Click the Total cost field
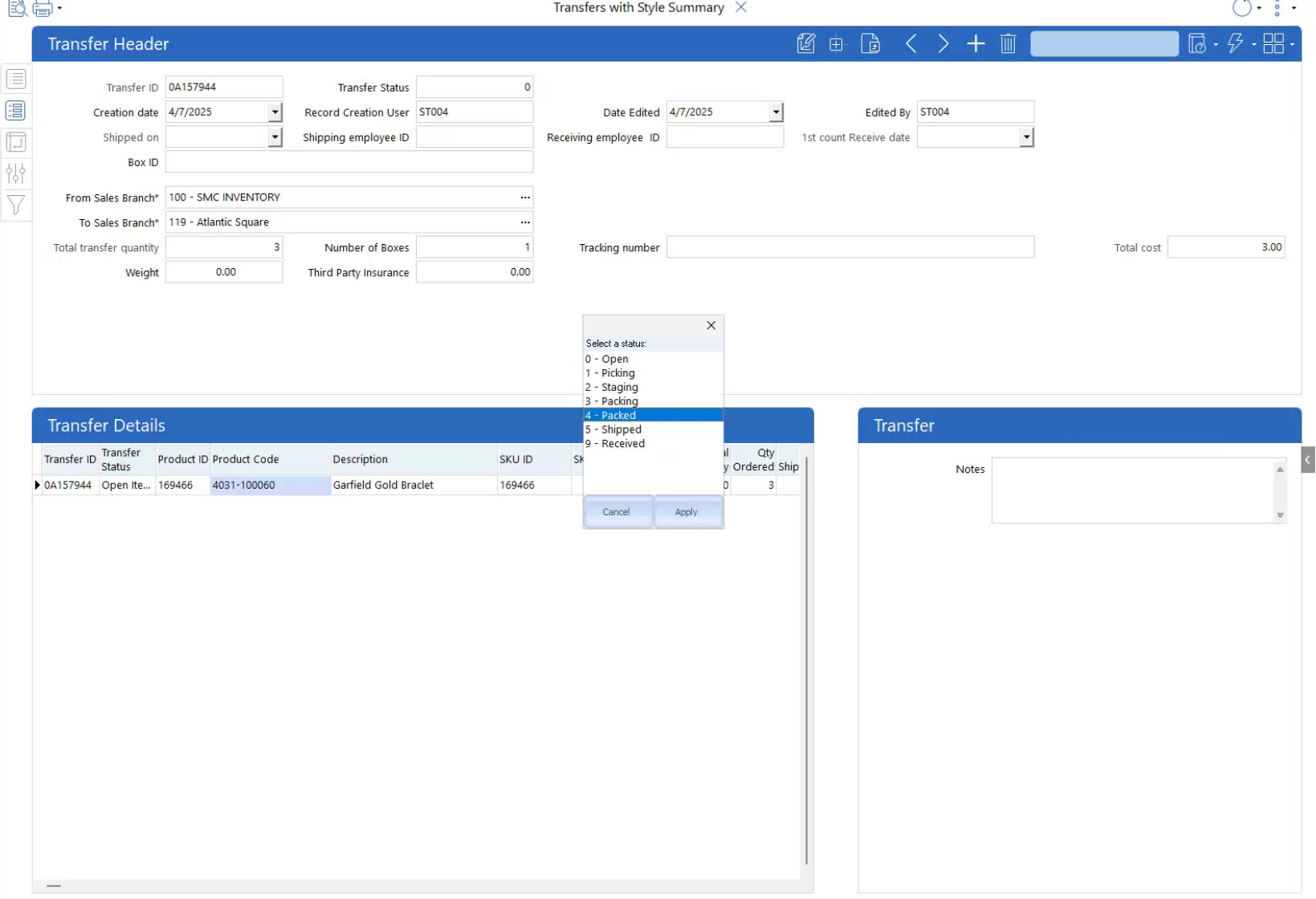Viewport: 1316px width, 899px height. coord(1226,247)
